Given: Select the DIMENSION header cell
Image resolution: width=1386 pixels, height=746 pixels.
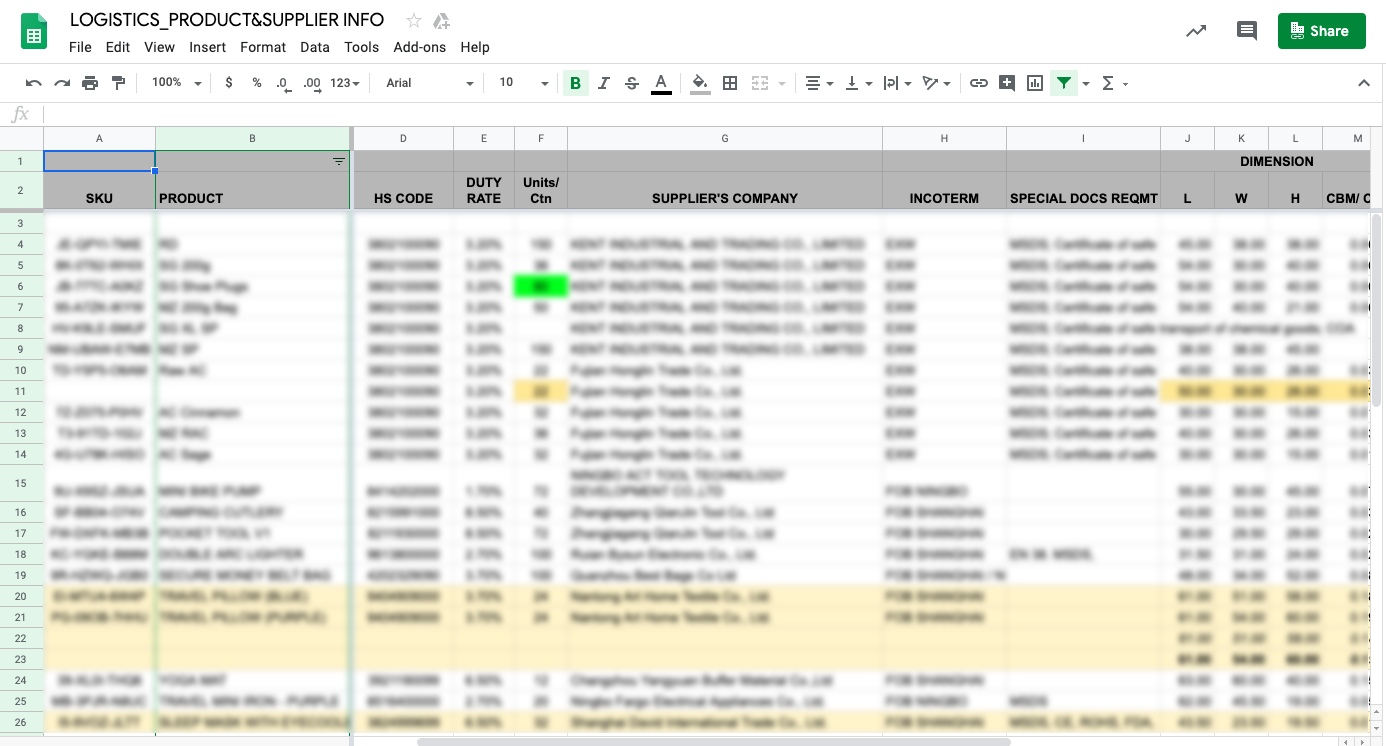Looking at the screenshot, I should point(1276,161).
